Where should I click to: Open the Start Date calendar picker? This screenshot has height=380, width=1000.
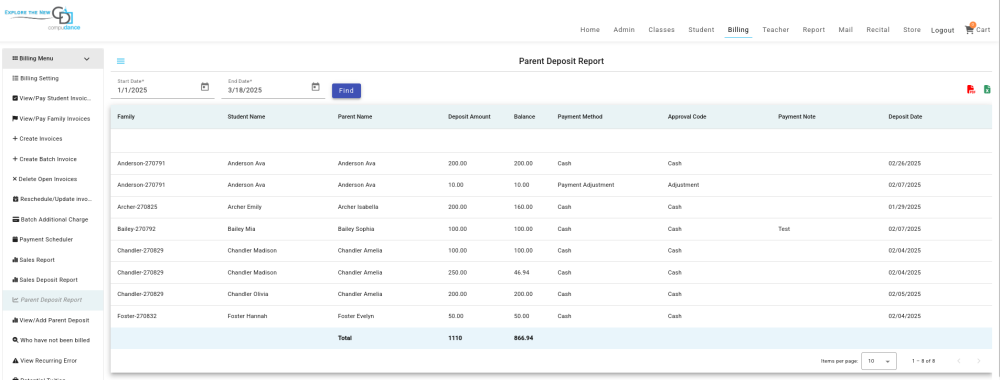point(205,87)
